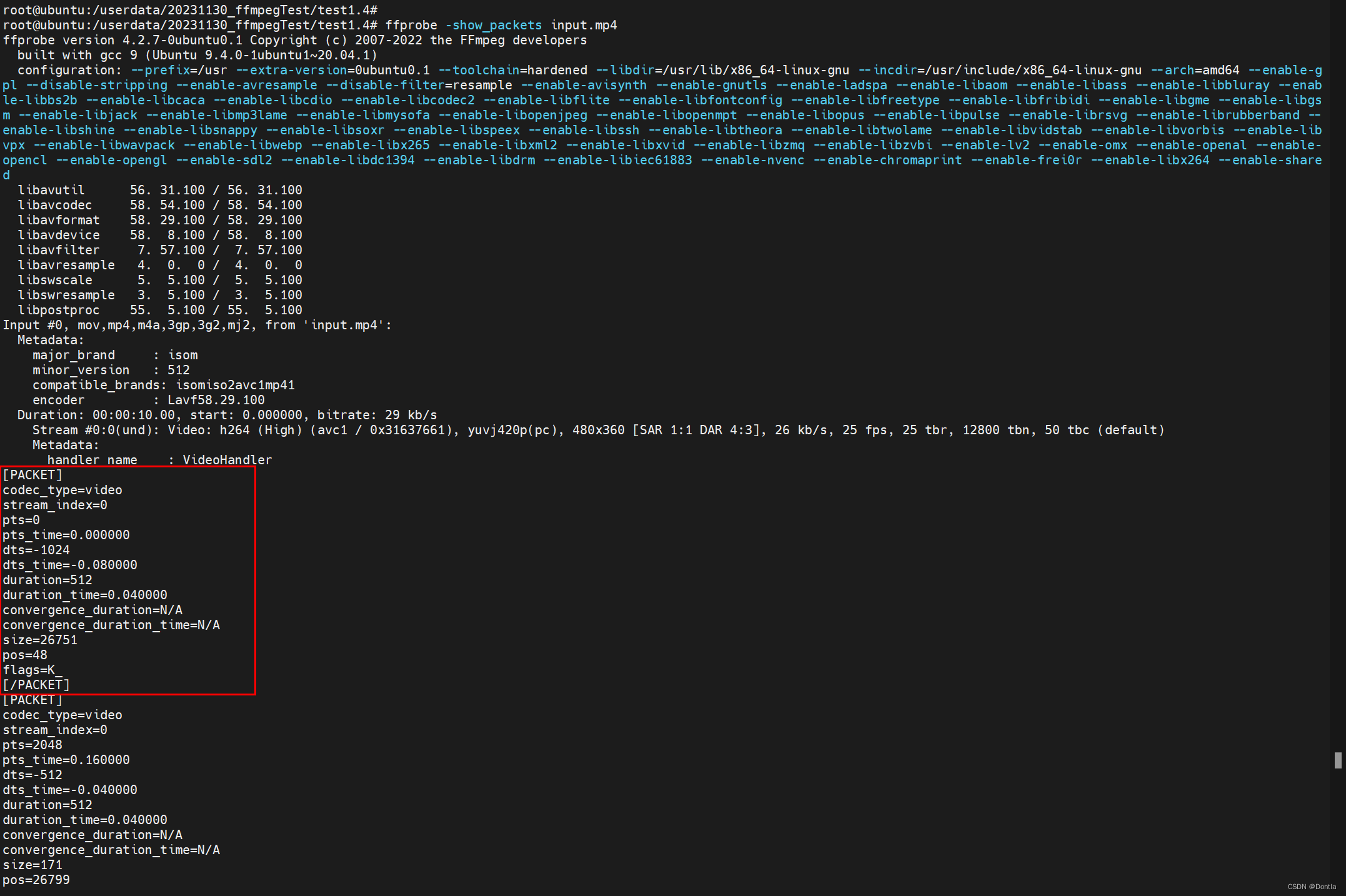Click the [/PACKET] closing tag
Viewport: 1346px width, 896px height.
click(36, 685)
